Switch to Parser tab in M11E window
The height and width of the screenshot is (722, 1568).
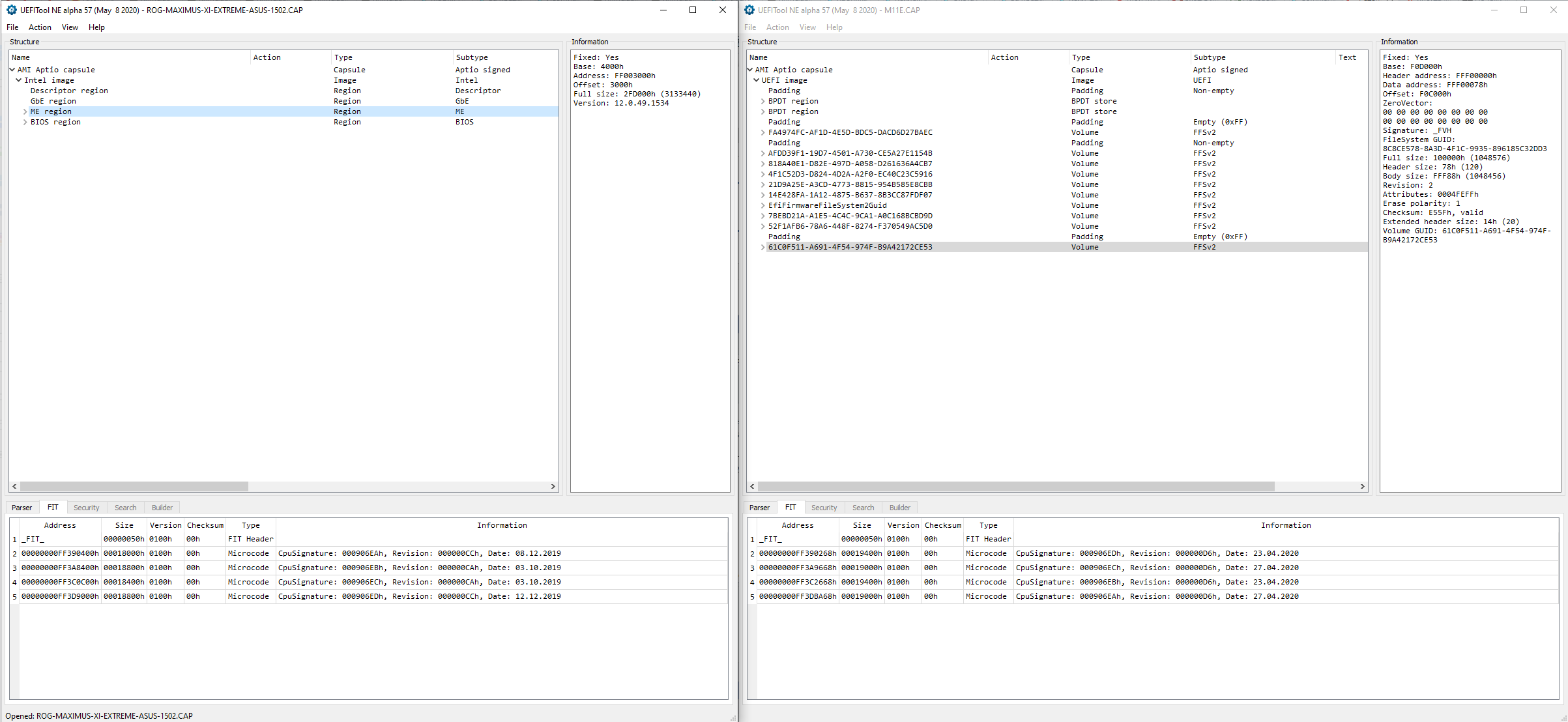759,508
